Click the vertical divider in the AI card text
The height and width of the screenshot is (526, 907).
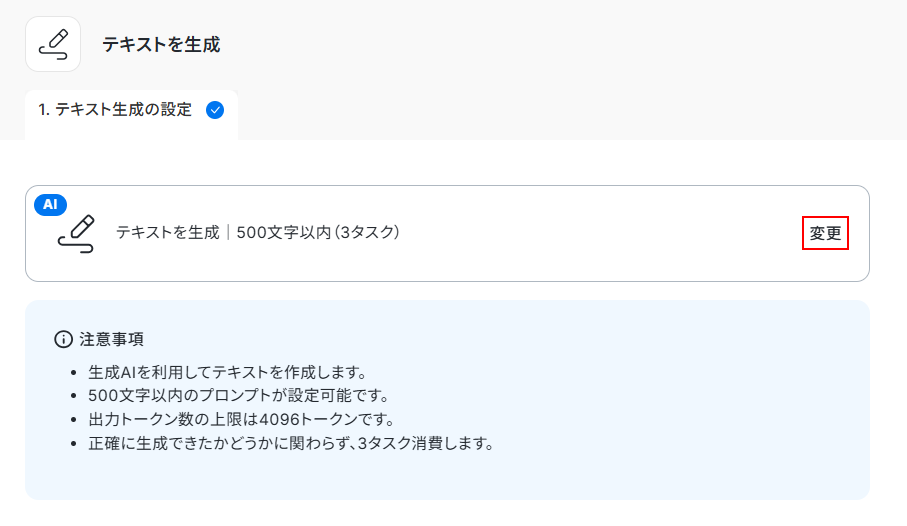[228, 233]
